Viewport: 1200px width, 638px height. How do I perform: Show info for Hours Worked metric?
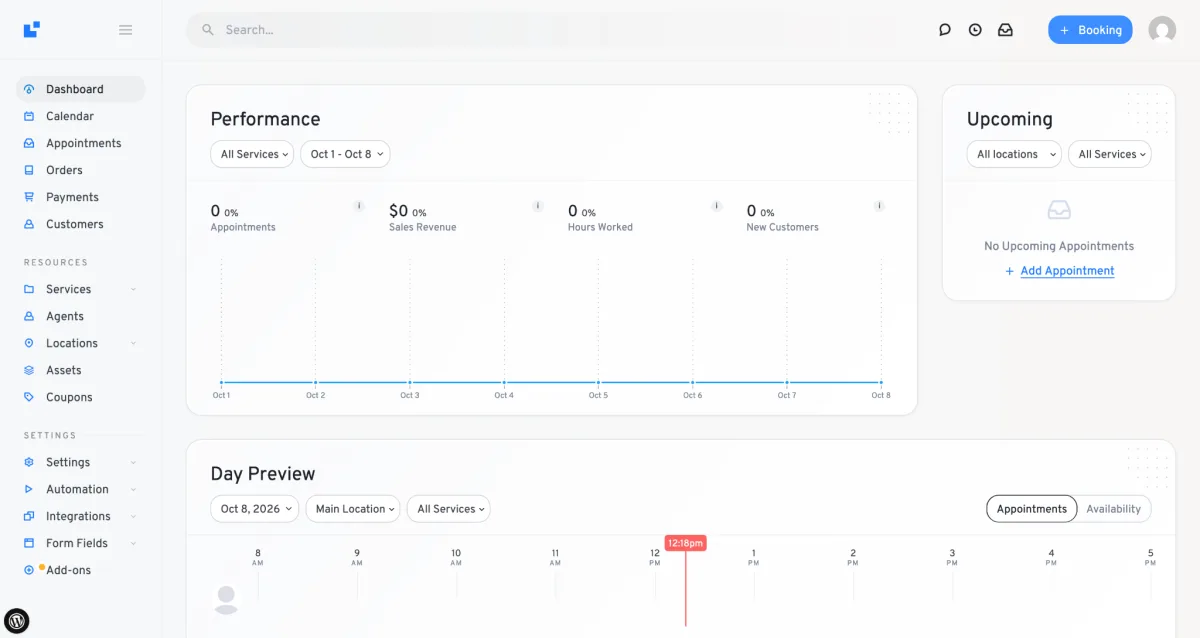point(717,206)
